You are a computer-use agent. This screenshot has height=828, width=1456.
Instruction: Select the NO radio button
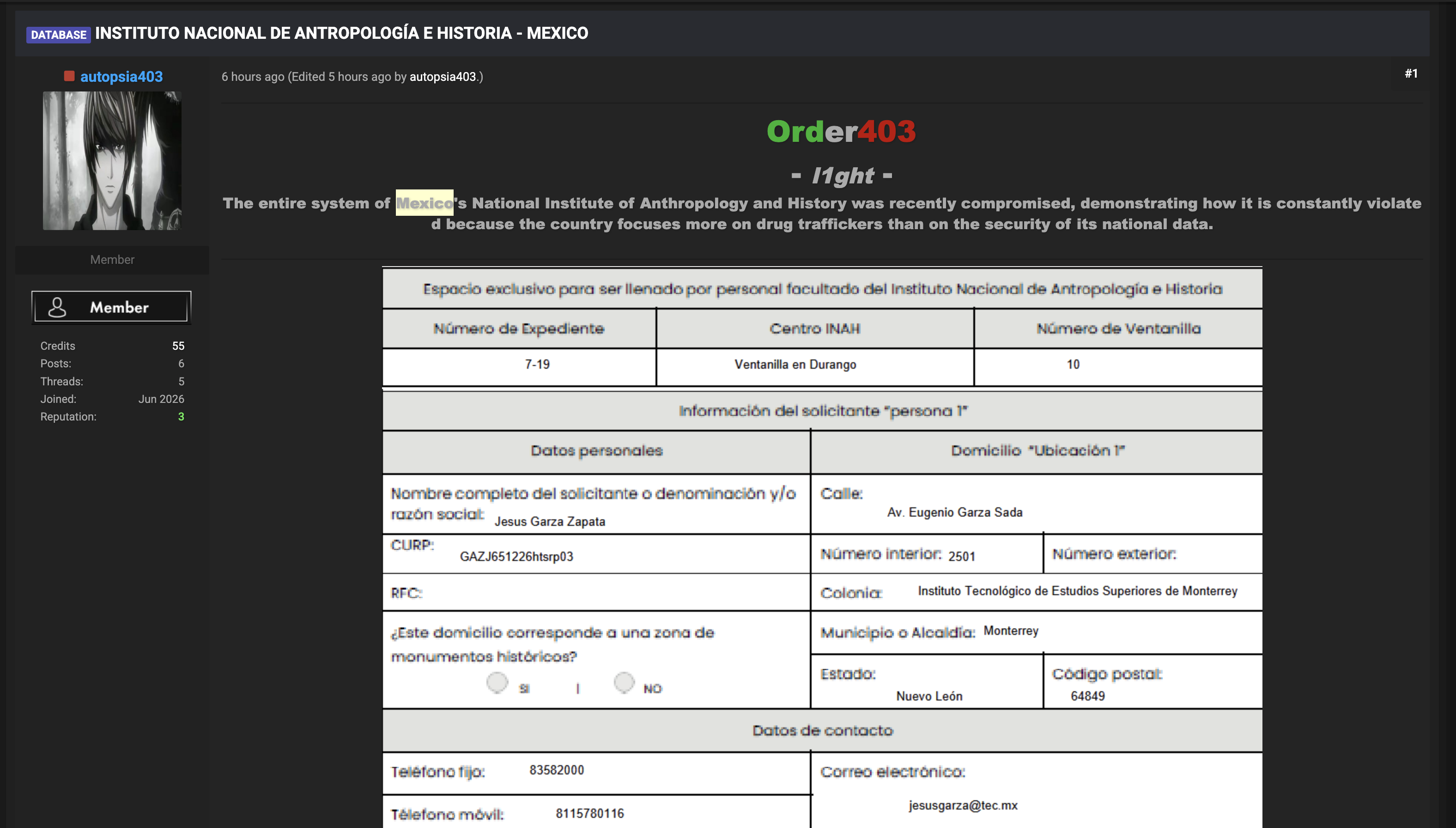624,682
